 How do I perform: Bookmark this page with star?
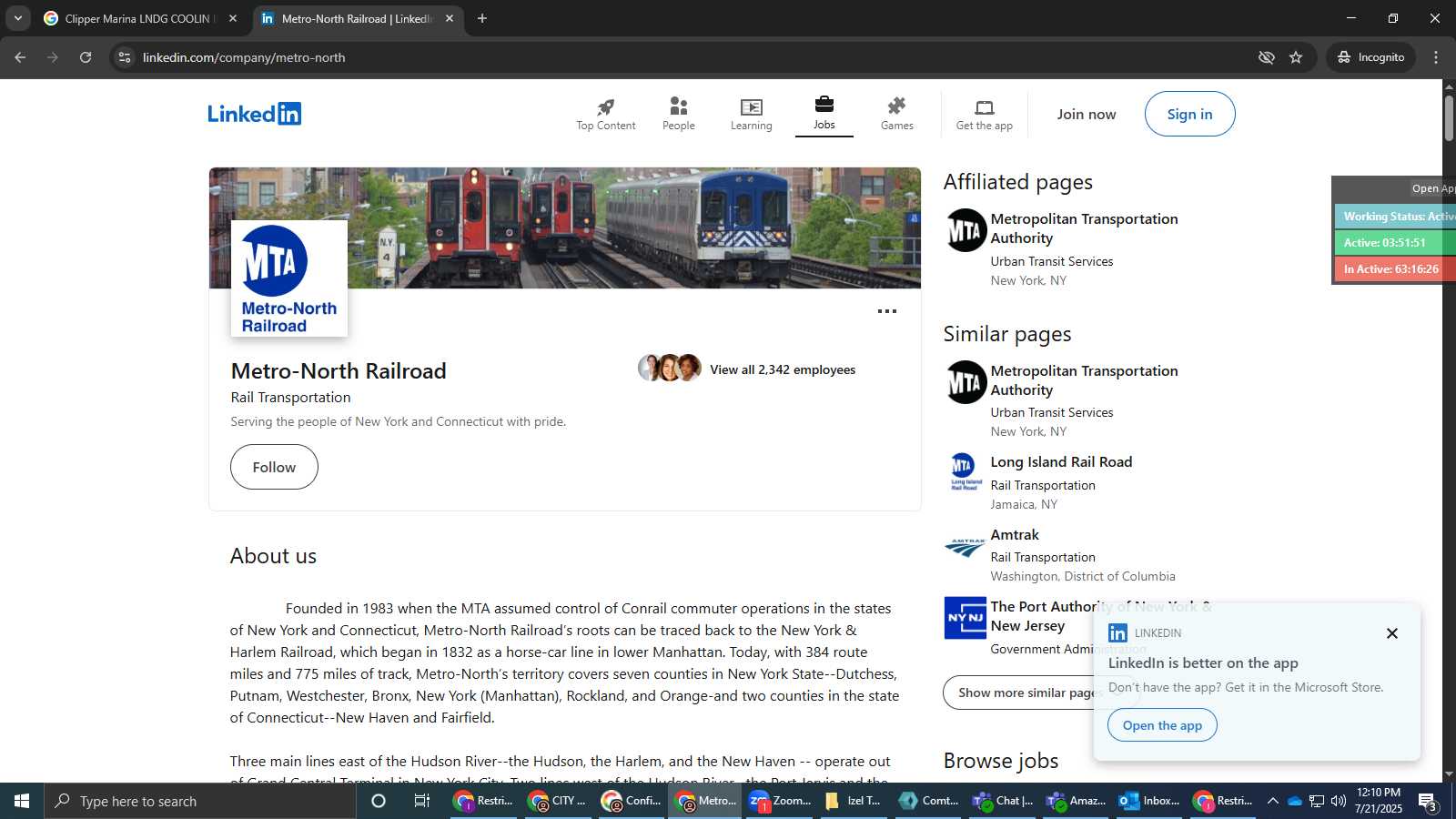point(1296,57)
